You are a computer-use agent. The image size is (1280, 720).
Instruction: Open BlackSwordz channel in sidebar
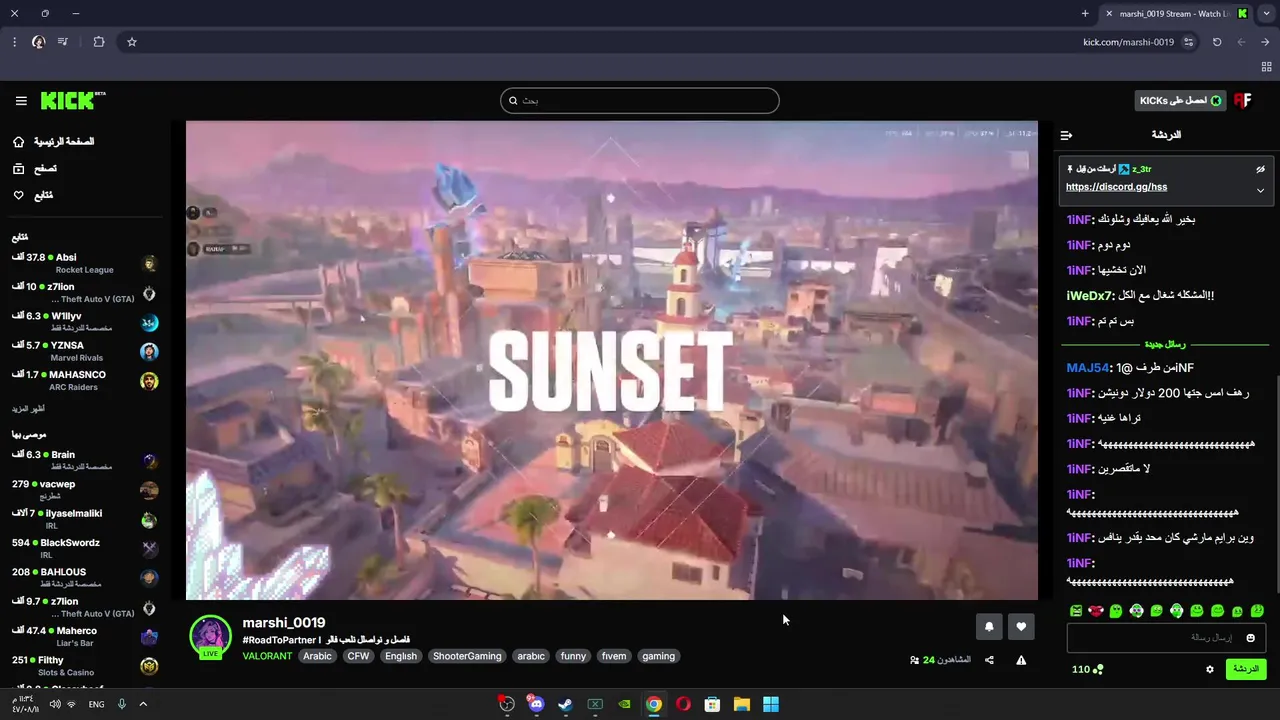pyautogui.click(x=85, y=549)
